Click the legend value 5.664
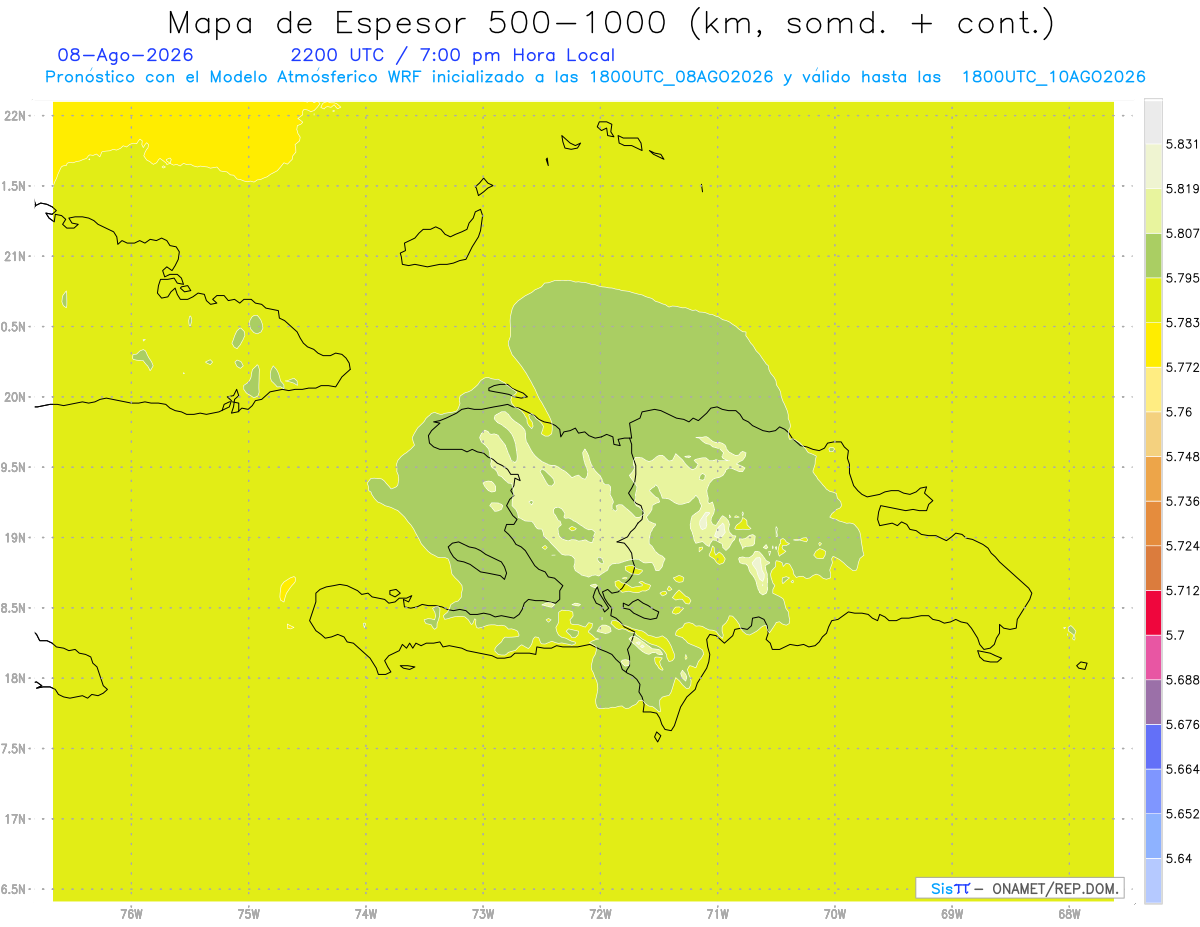This screenshot has width=1200, height=927. click(1182, 769)
